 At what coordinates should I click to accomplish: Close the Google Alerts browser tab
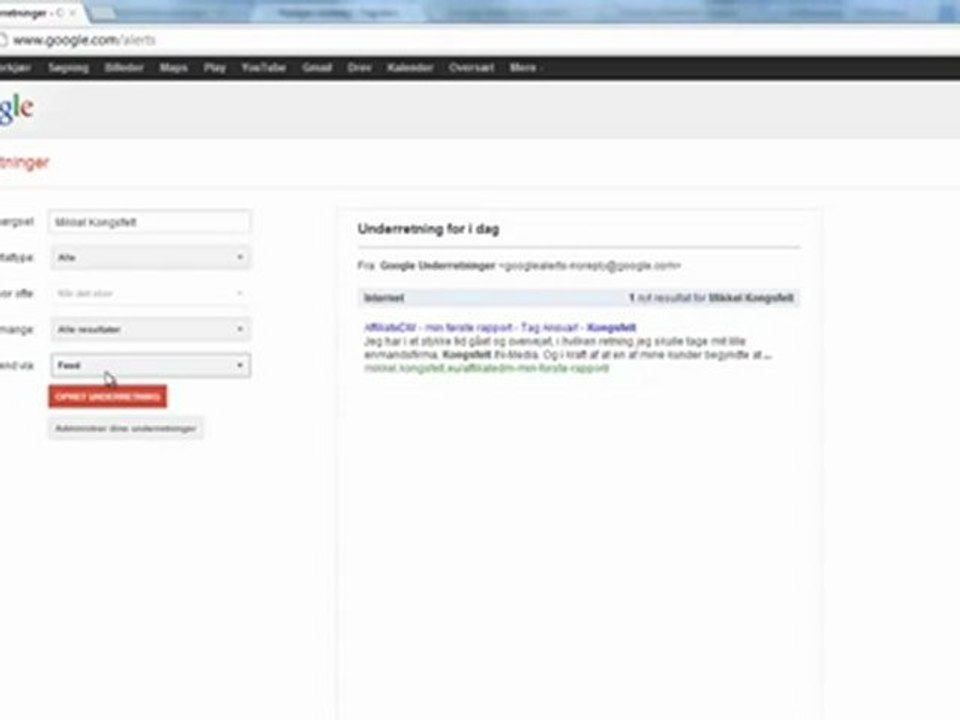pos(72,12)
